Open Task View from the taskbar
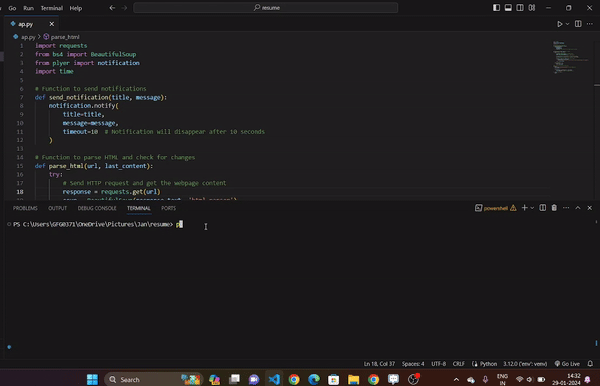This screenshot has height=386, width=600. pos(234,379)
